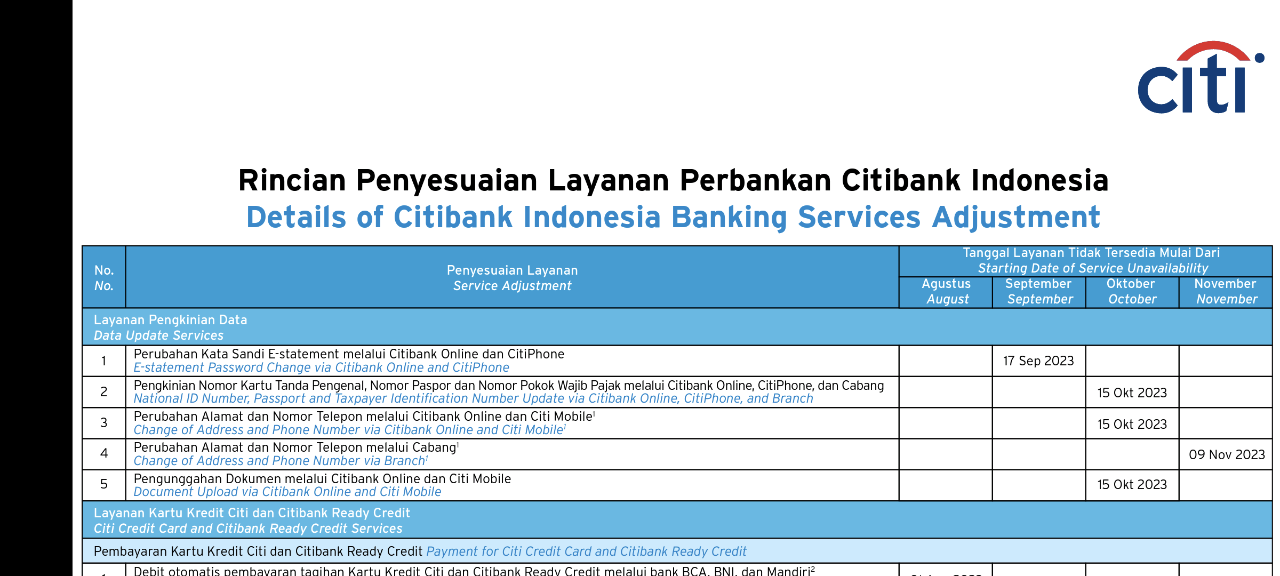Click the number cell of row 3
1280x576 pixels.
point(104,423)
